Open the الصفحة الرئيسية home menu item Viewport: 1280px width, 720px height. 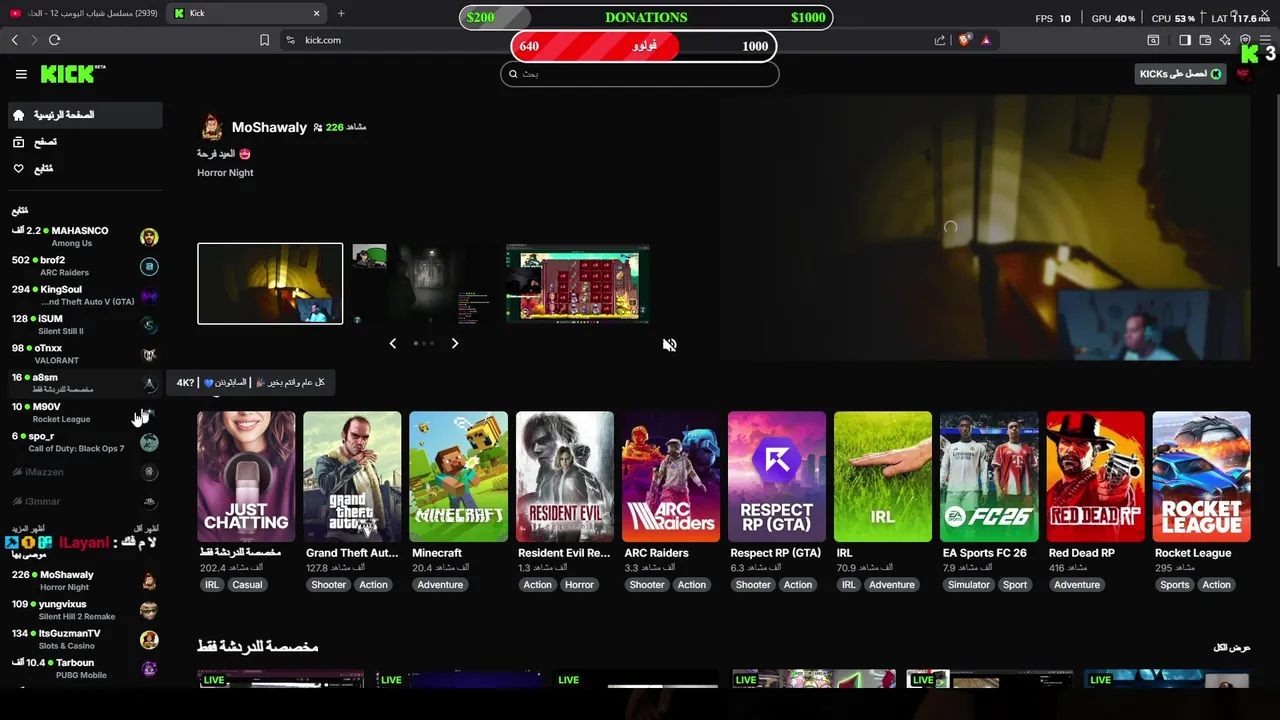[84, 115]
